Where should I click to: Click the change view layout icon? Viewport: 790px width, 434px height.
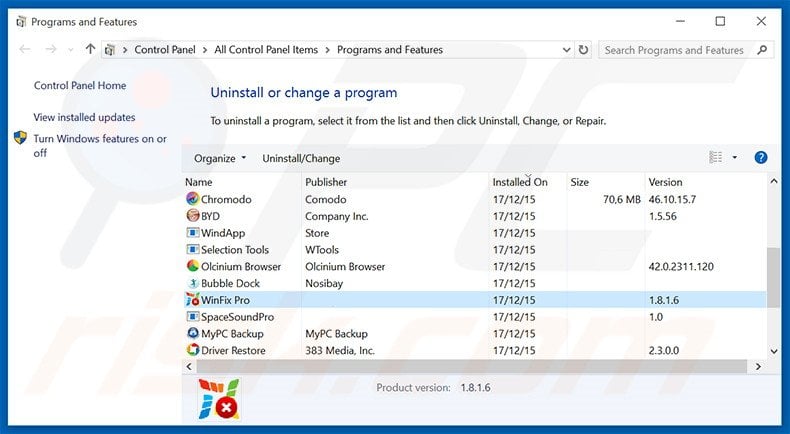click(x=715, y=158)
